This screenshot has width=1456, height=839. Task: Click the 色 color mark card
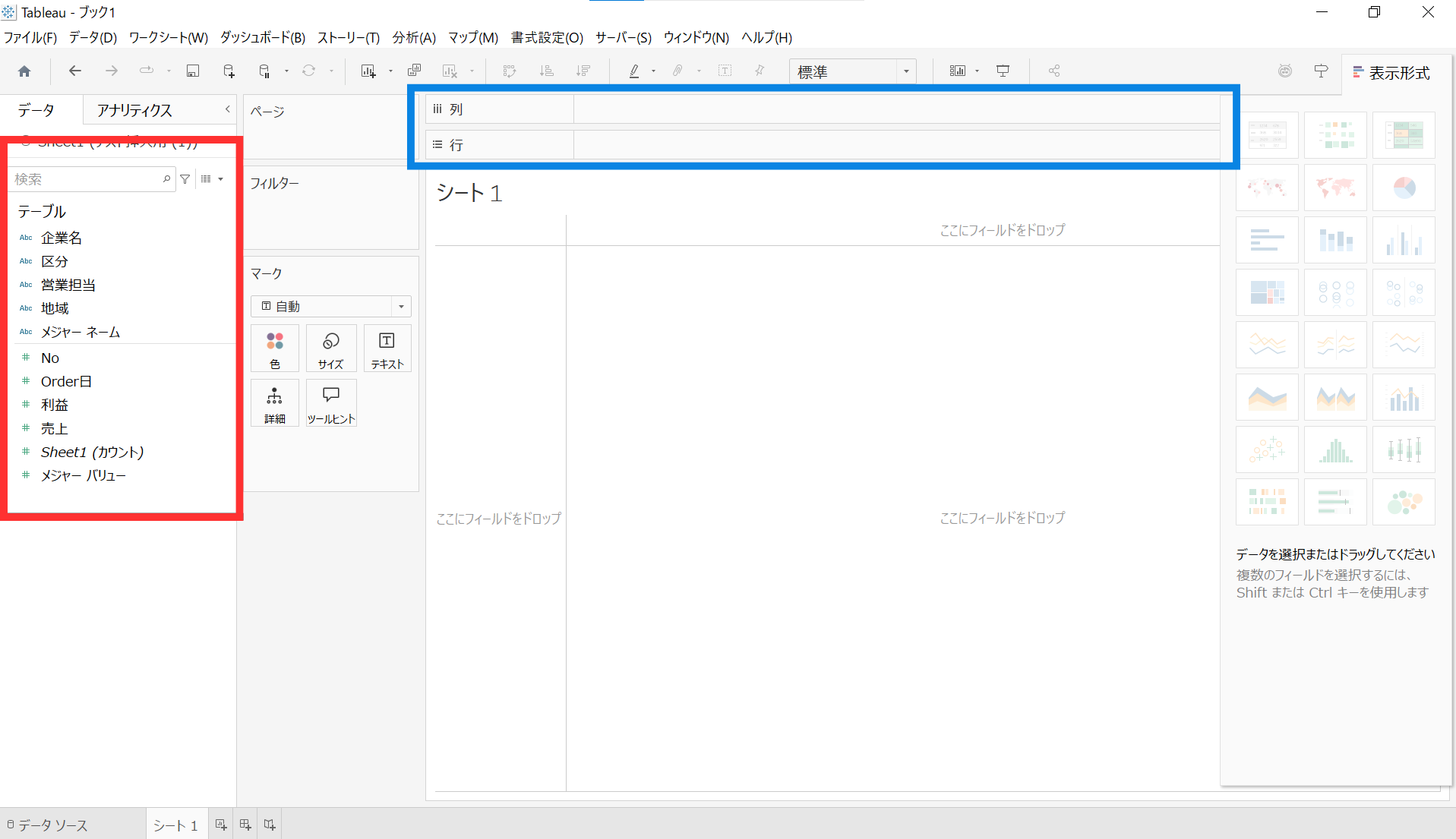(275, 349)
